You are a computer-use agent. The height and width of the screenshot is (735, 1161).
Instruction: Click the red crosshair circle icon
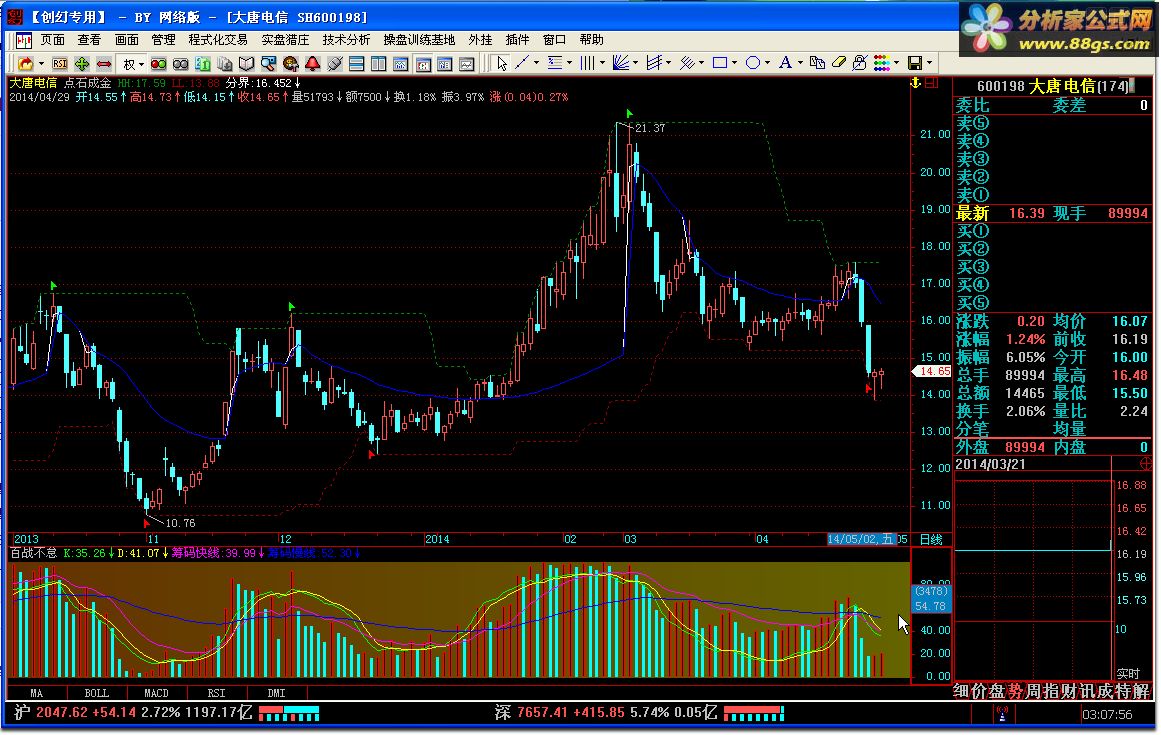click(1146, 464)
